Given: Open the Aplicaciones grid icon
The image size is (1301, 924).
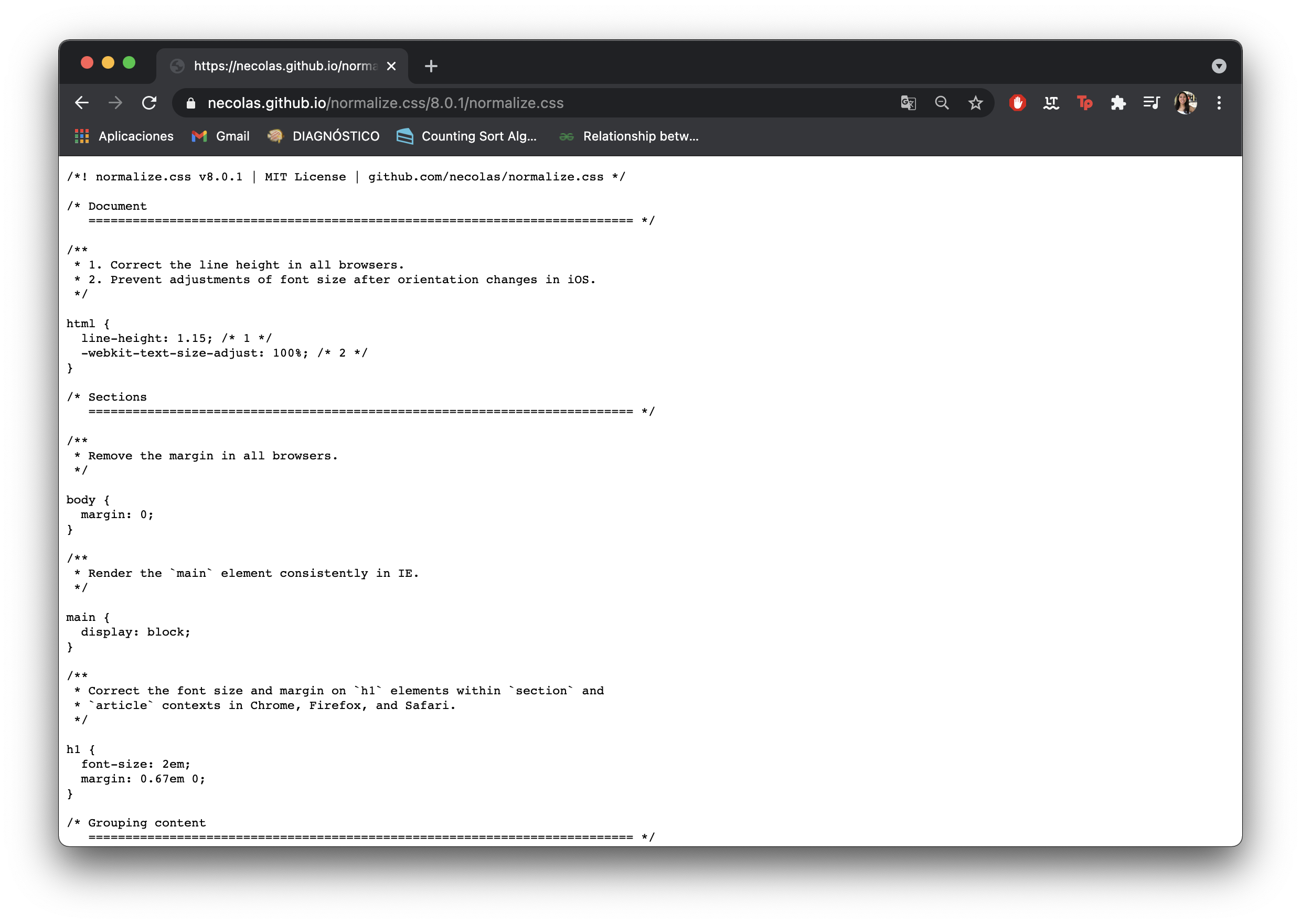Looking at the screenshot, I should (x=81, y=136).
